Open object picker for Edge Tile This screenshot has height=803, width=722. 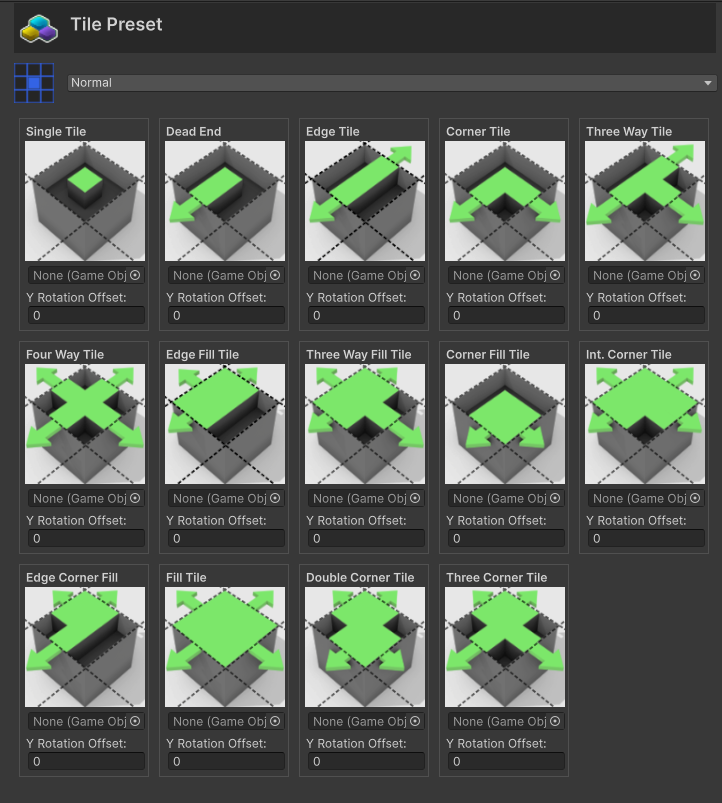[415, 276]
